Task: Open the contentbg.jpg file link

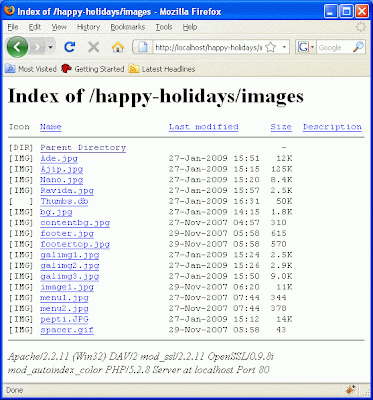Action: pos(75,223)
